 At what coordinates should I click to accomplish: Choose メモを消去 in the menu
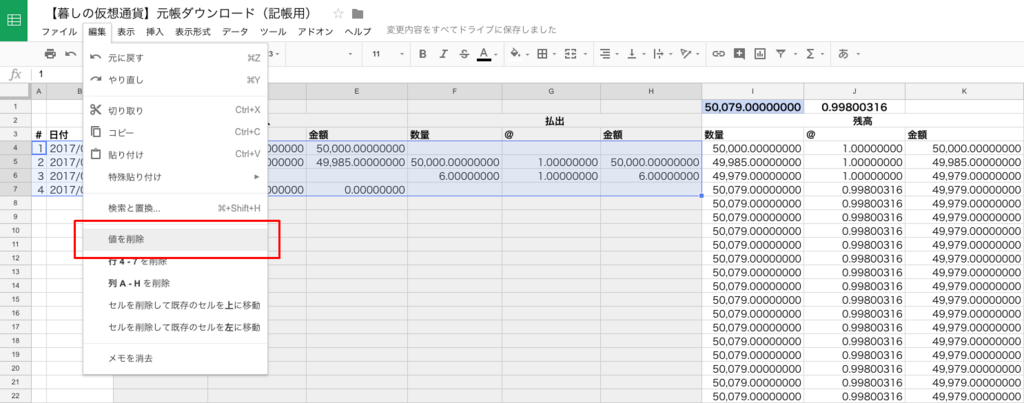175,359
